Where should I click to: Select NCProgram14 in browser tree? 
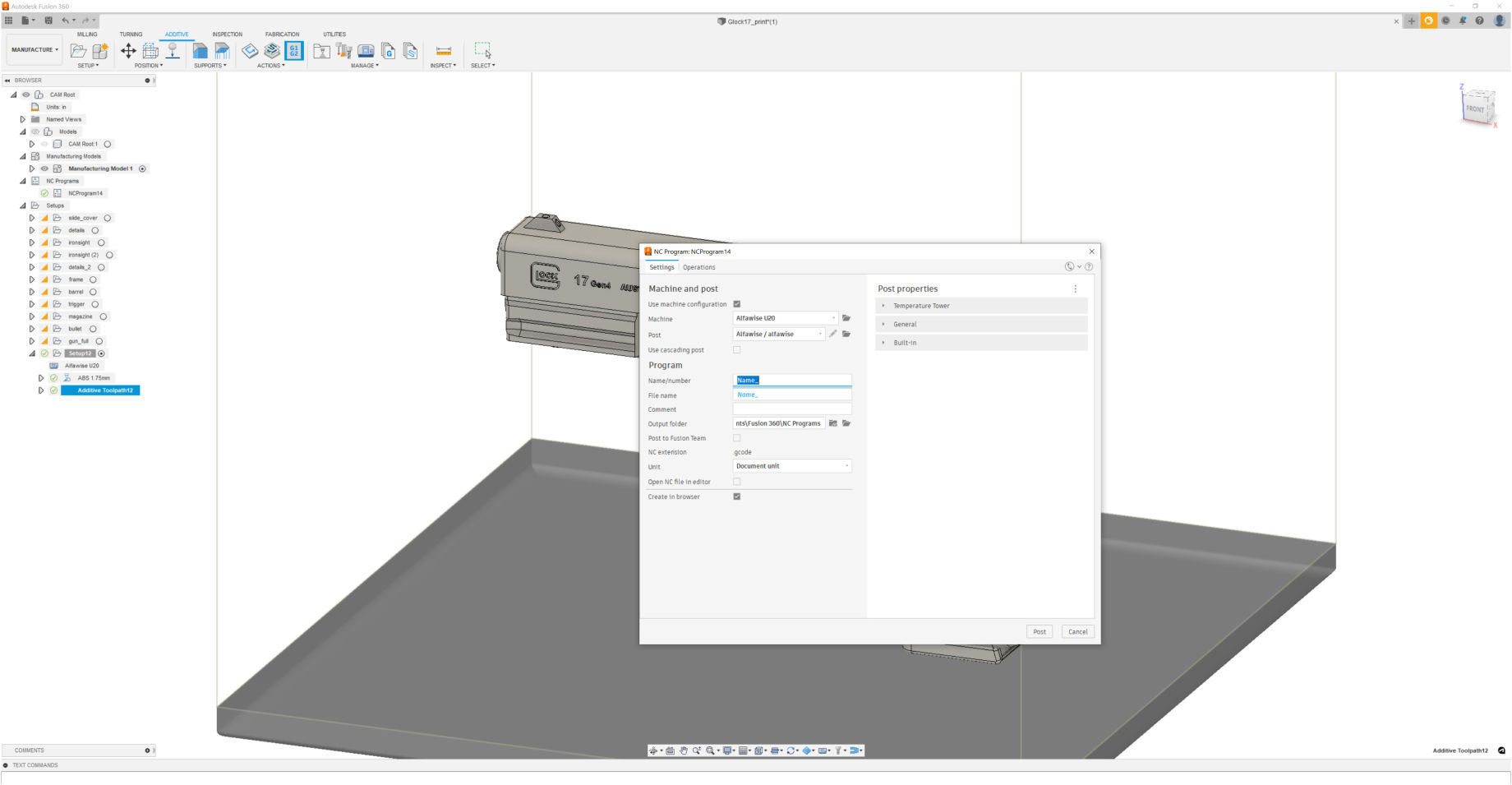(x=85, y=193)
